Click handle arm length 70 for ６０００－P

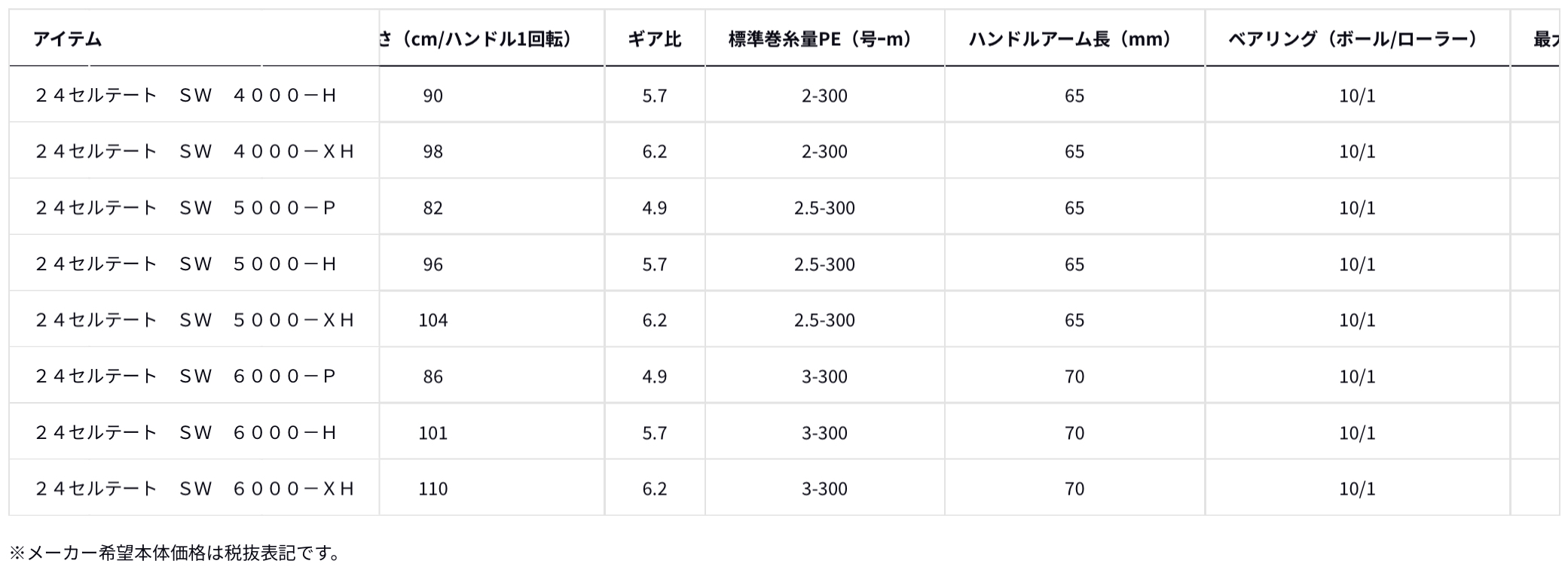(1074, 376)
